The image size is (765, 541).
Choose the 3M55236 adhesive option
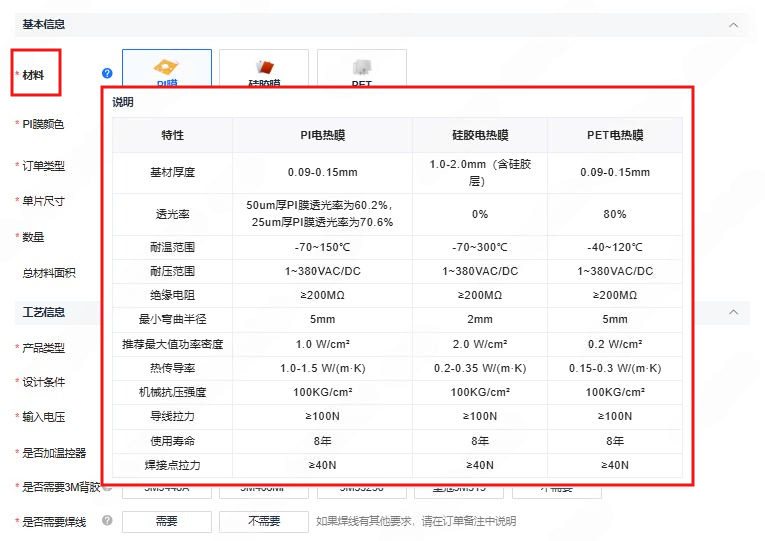pos(361,491)
